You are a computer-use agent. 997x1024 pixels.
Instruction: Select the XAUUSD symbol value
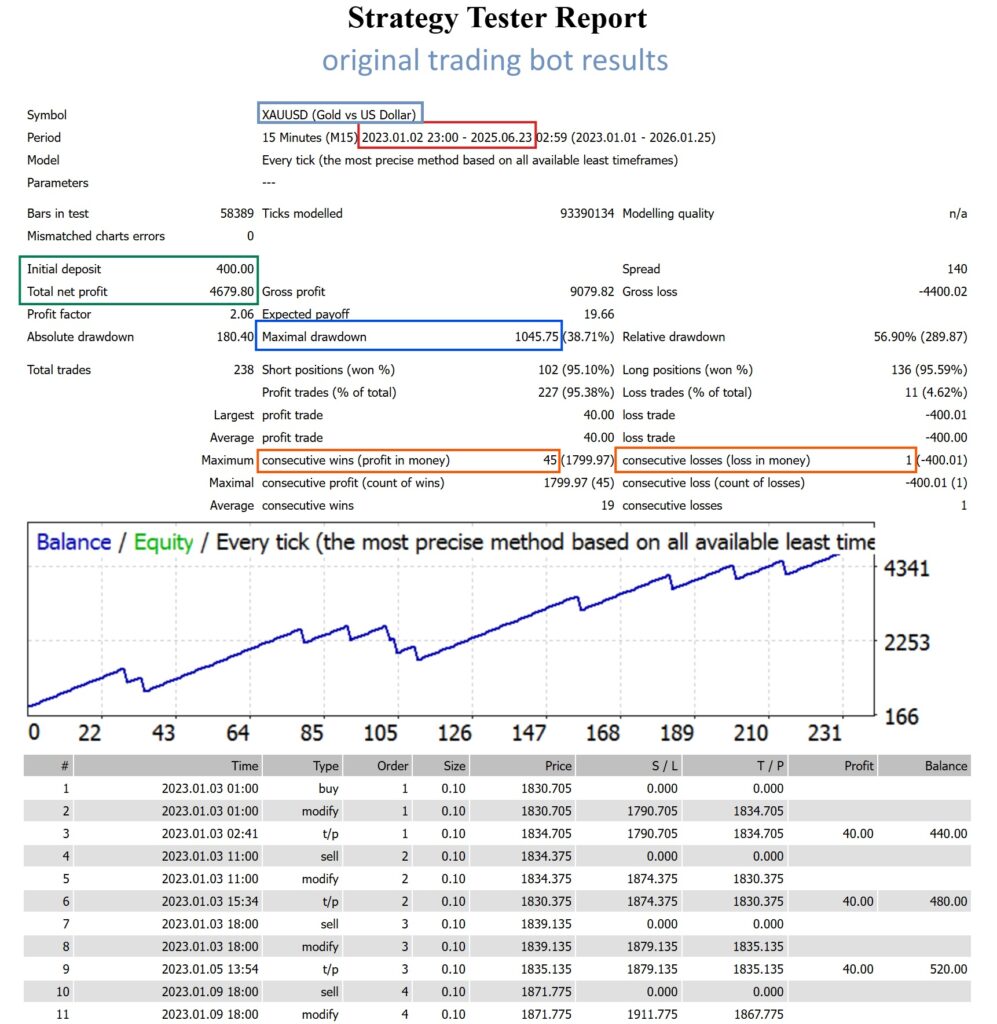coord(339,115)
